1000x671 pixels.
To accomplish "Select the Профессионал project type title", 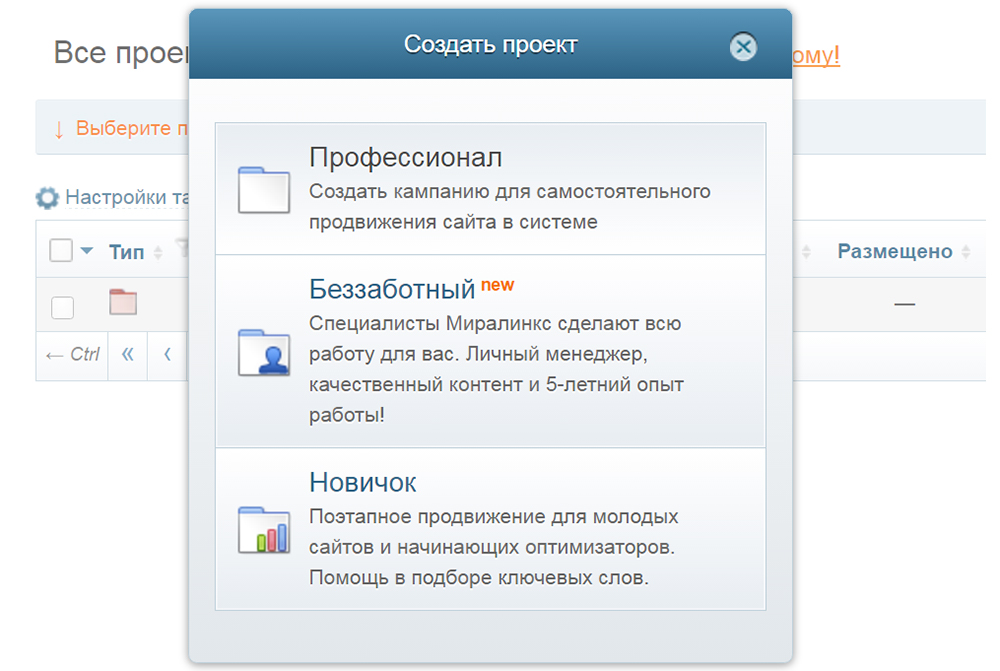I will [x=405, y=158].
